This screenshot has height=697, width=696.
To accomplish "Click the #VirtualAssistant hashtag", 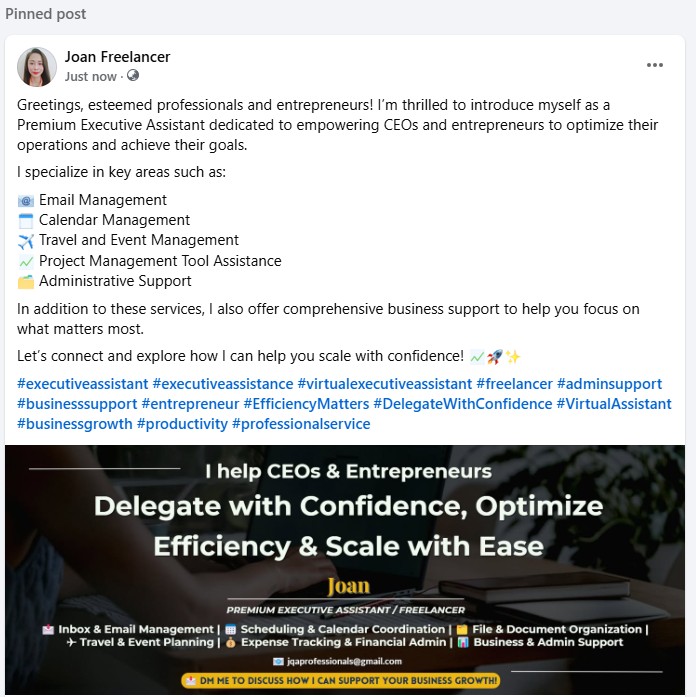I will tap(614, 404).
